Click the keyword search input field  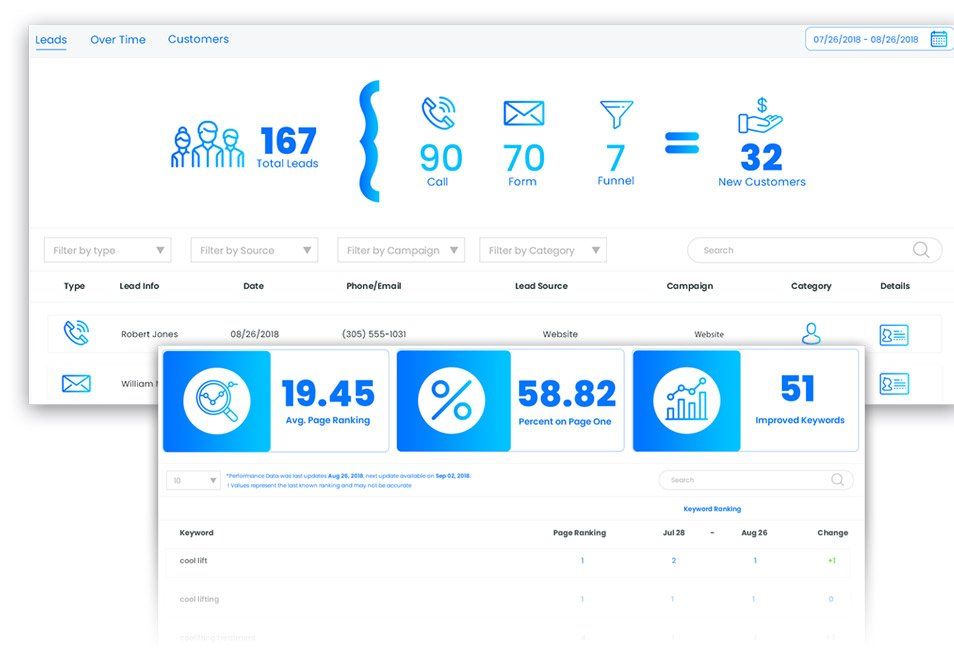click(756, 480)
